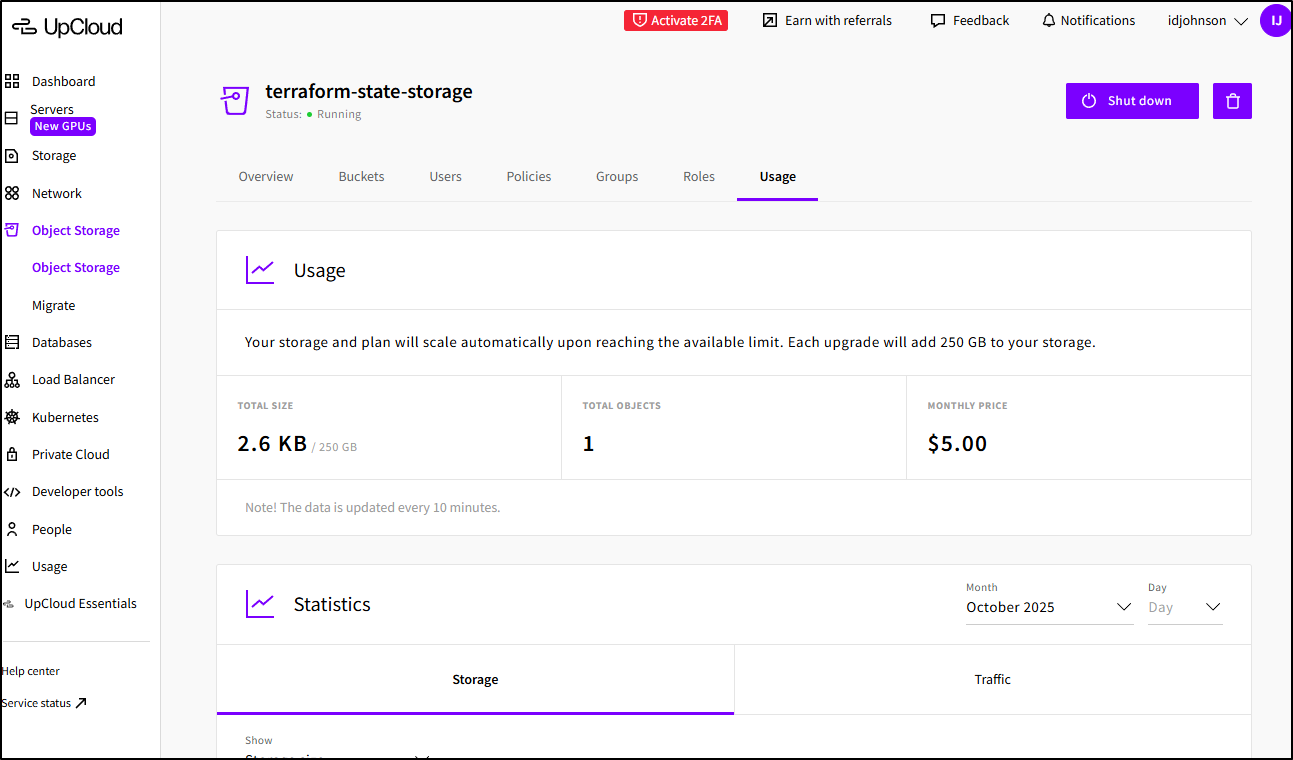Select the Databases icon in sidebar
Screen dimensions: 1293x760
pos(12,342)
